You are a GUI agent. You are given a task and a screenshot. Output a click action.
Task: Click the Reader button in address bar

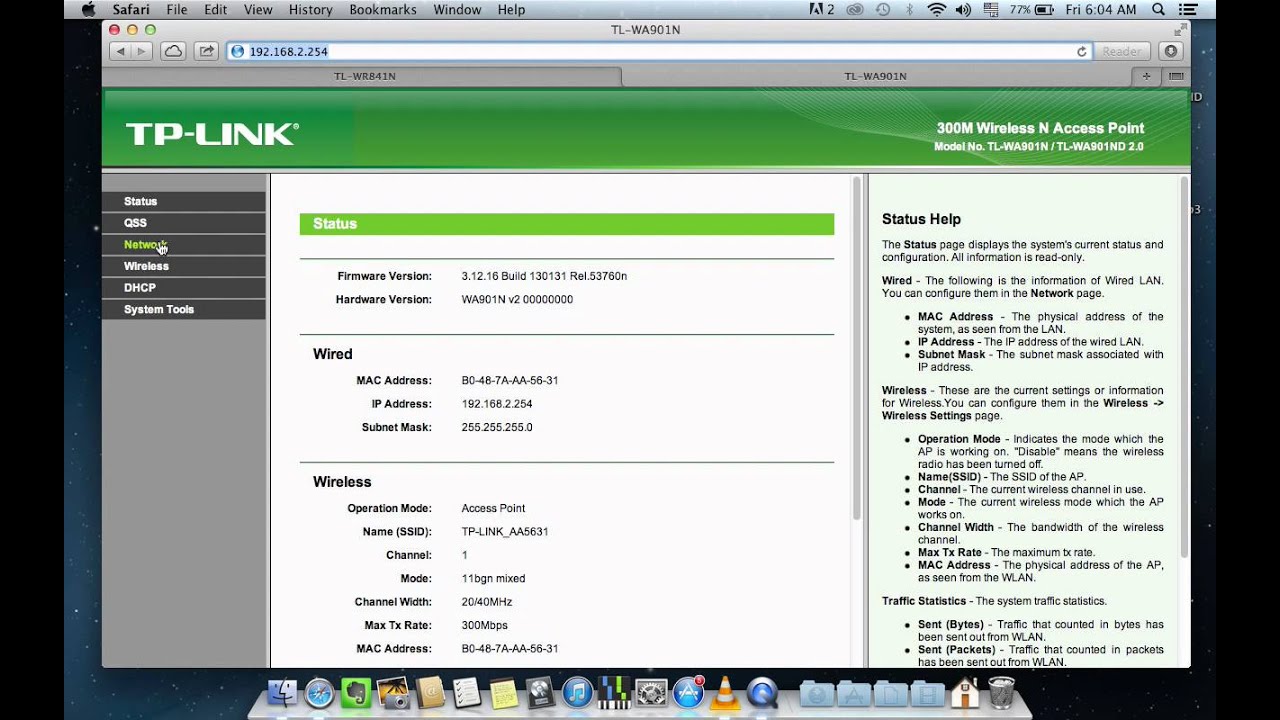(1122, 51)
